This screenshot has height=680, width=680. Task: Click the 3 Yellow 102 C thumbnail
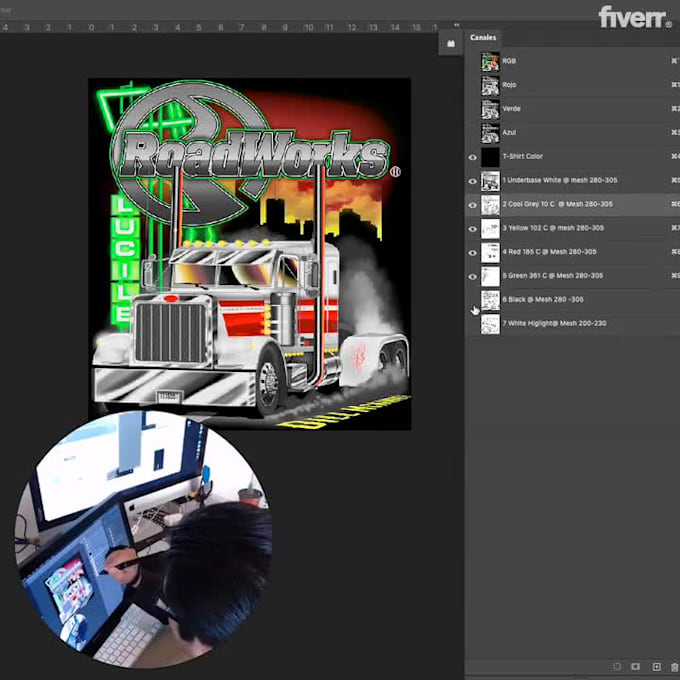coord(490,229)
